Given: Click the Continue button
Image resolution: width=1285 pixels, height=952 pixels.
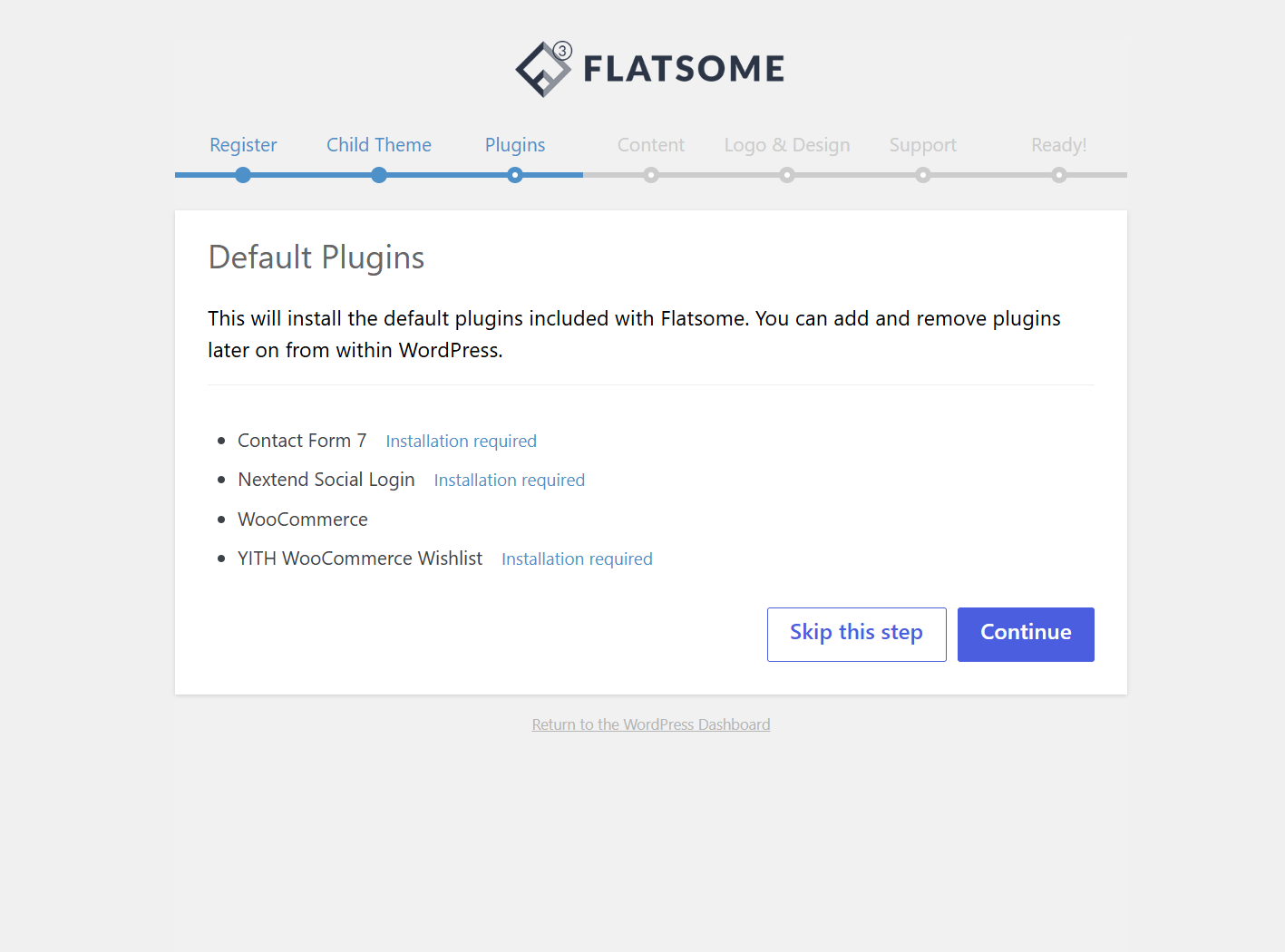Looking at the screenshot, I should 1026,635.
